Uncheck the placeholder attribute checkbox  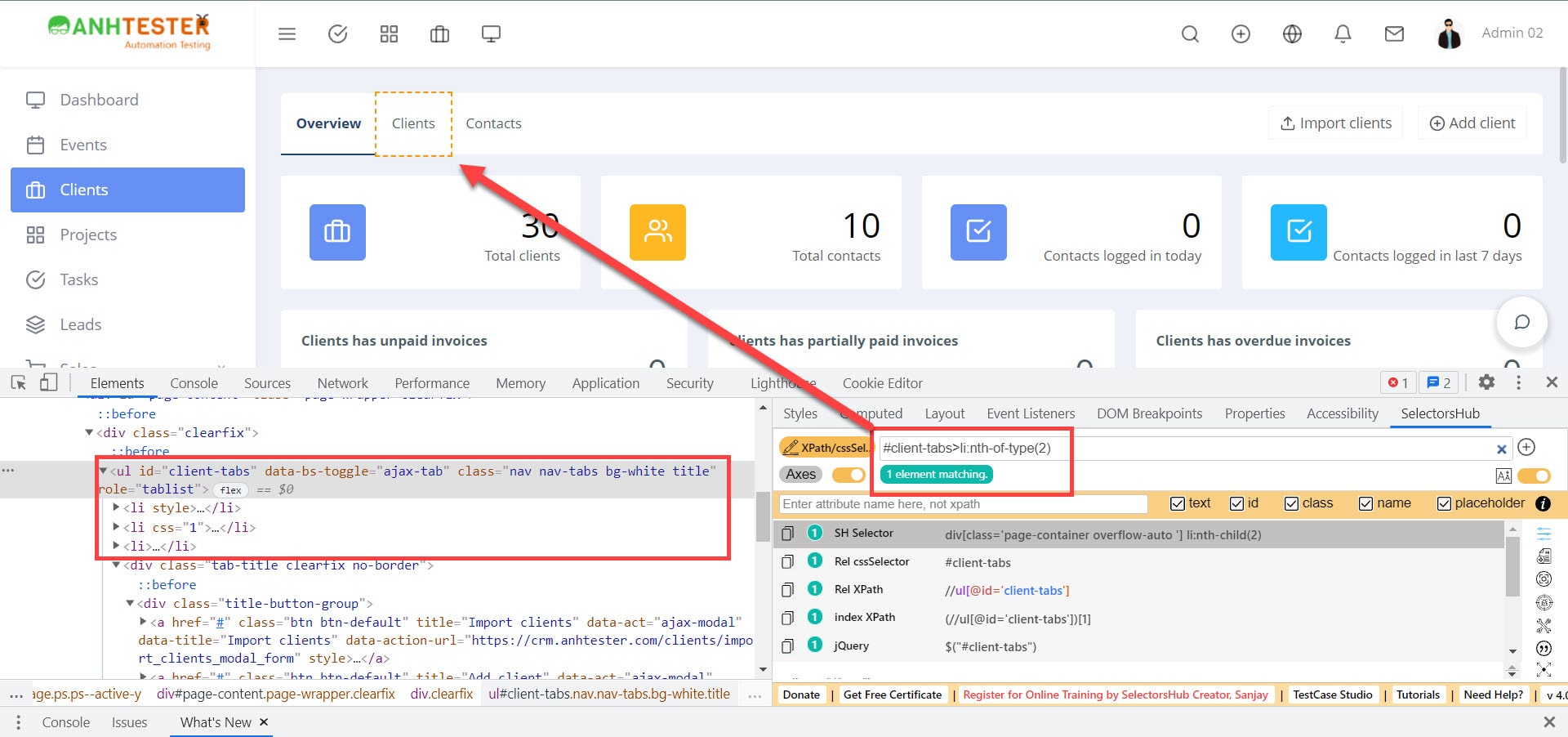[1444, 503]
